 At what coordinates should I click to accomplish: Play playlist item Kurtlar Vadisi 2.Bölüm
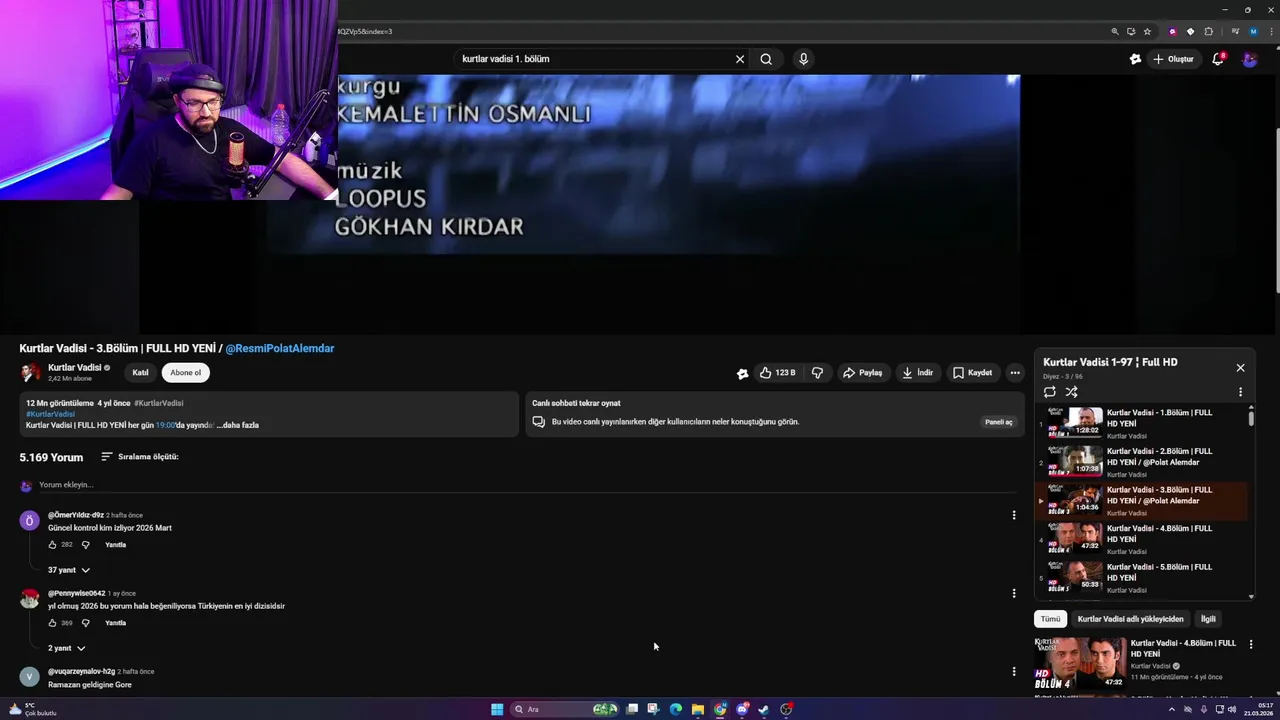1140,462
